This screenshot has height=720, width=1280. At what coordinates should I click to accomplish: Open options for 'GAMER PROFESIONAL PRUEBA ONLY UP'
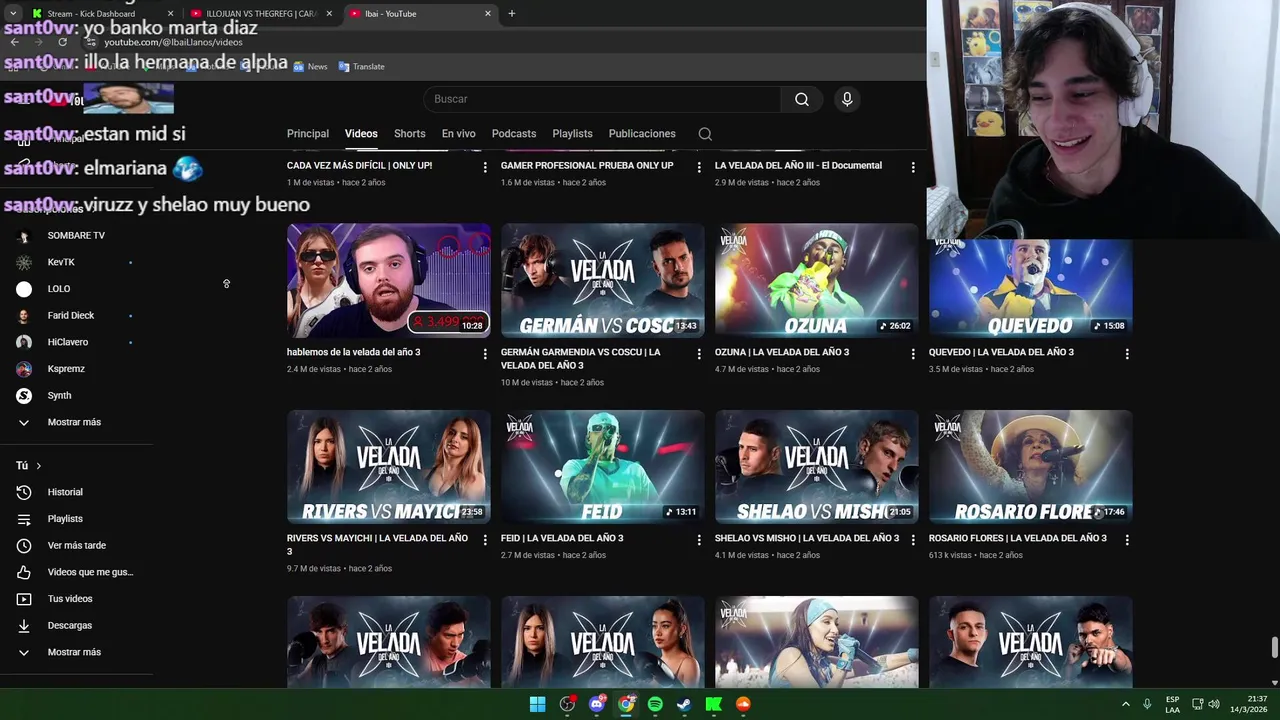tap(699, 167)
